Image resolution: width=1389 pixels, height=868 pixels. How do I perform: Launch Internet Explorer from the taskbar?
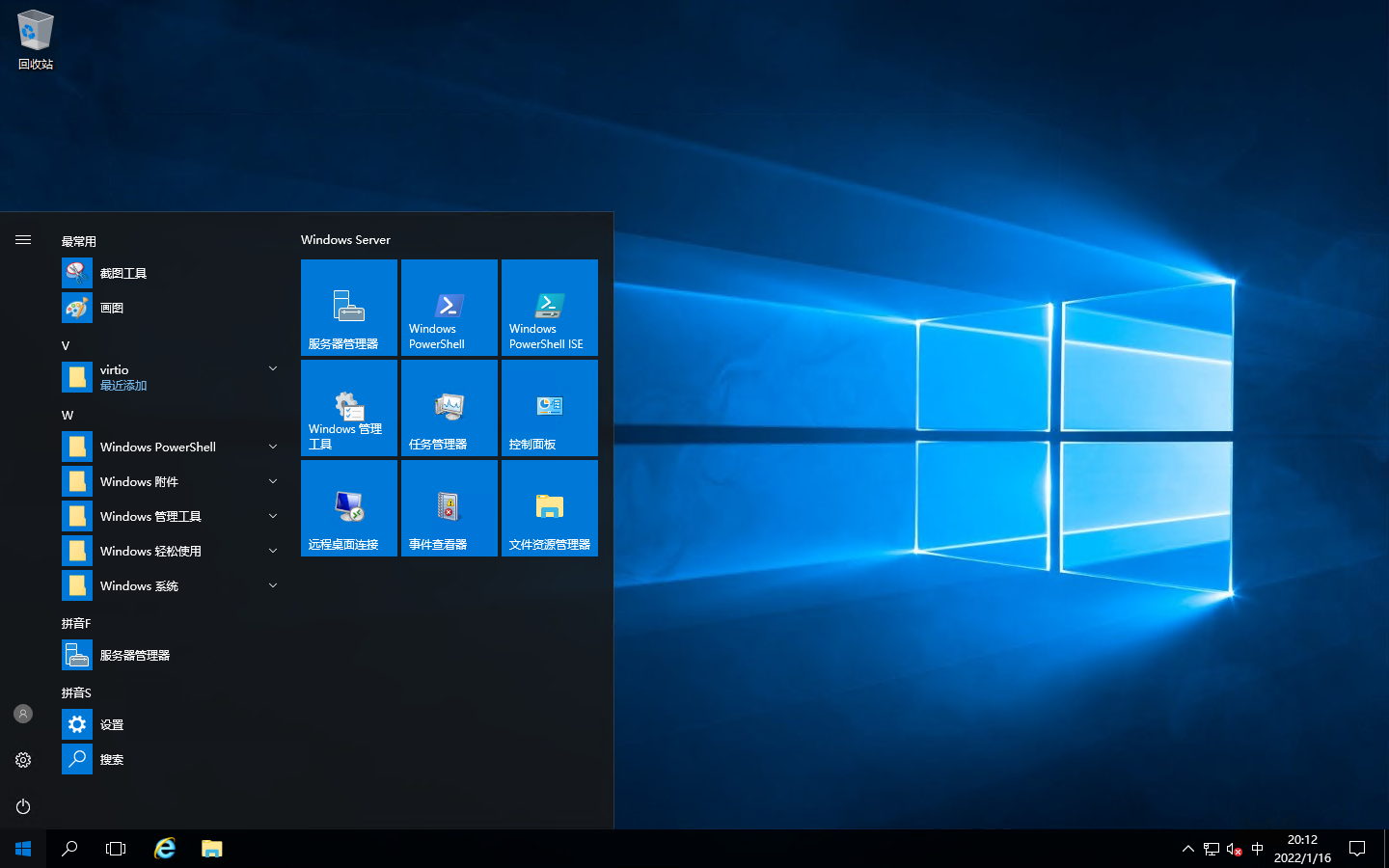coord(165,849)
